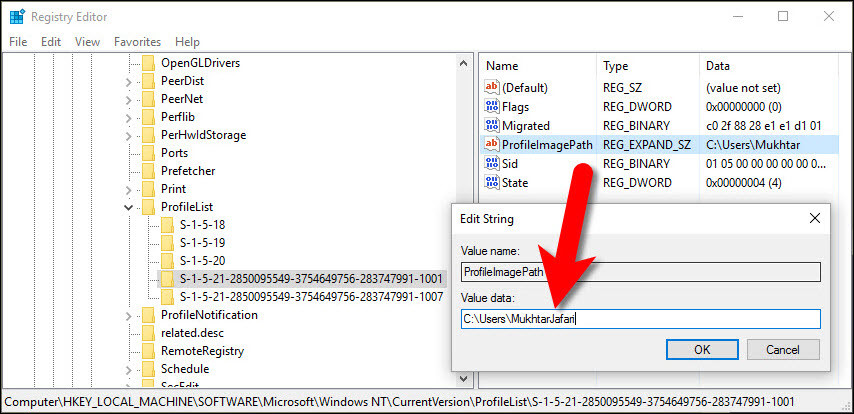Viewport: 854px width, 414px height.
Task: Open the Favorites menu
Action: [x=137, y=42]
